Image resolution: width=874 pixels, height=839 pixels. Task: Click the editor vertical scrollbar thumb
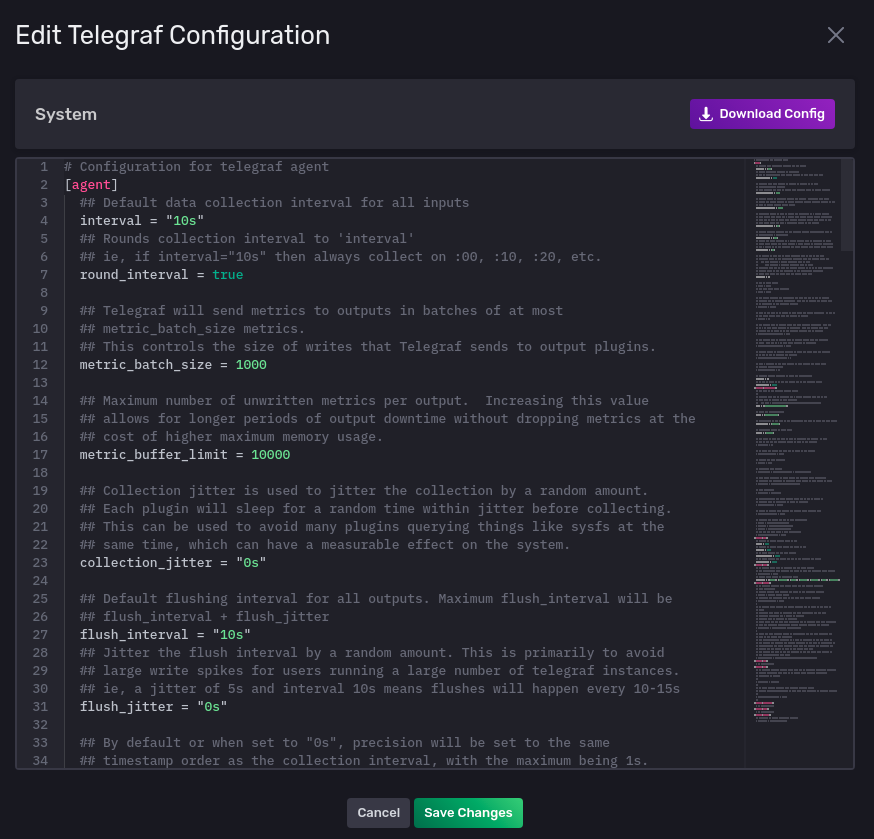click(847, 205)
